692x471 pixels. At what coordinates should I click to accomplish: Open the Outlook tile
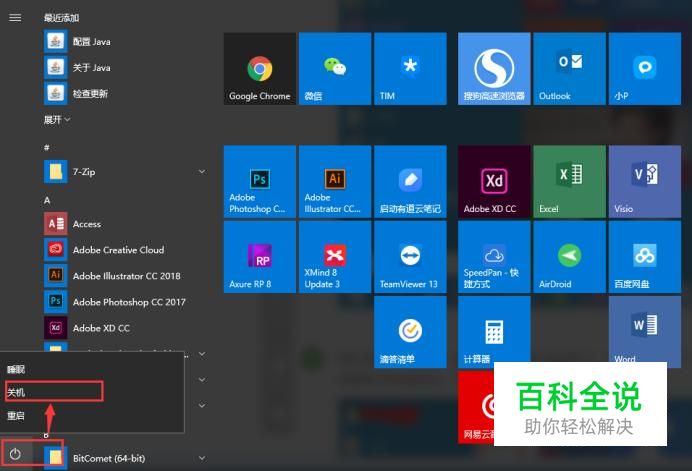569,68
